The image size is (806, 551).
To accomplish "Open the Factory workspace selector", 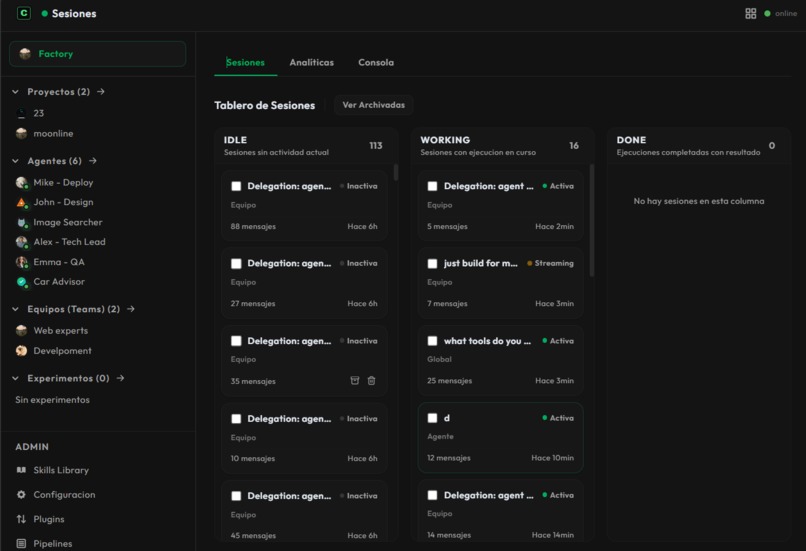I will [x=98, y=54].
